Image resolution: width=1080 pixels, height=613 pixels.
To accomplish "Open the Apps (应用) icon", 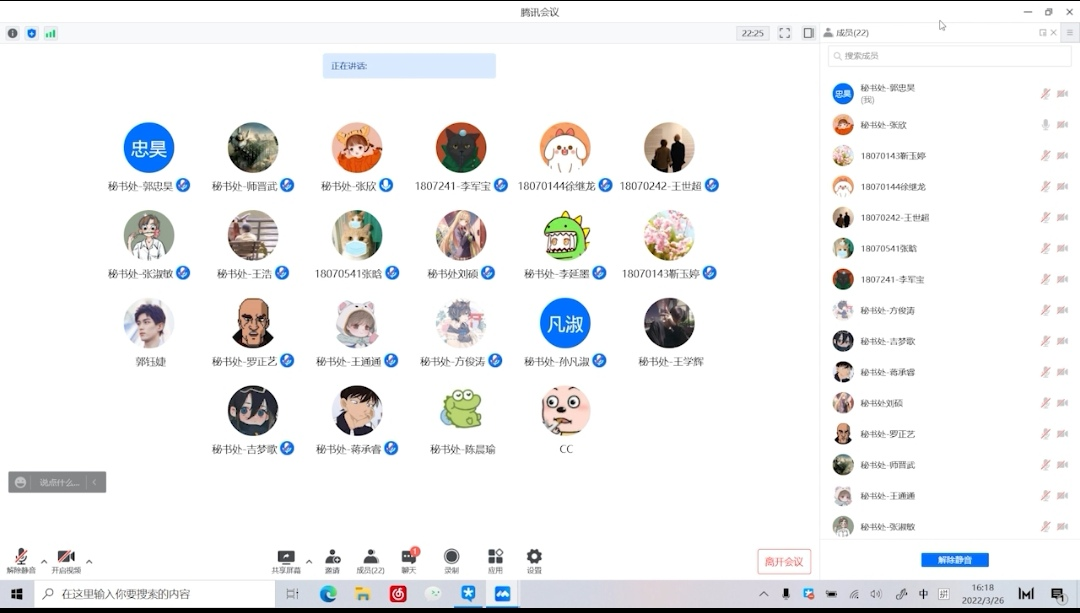I will 495,561.
